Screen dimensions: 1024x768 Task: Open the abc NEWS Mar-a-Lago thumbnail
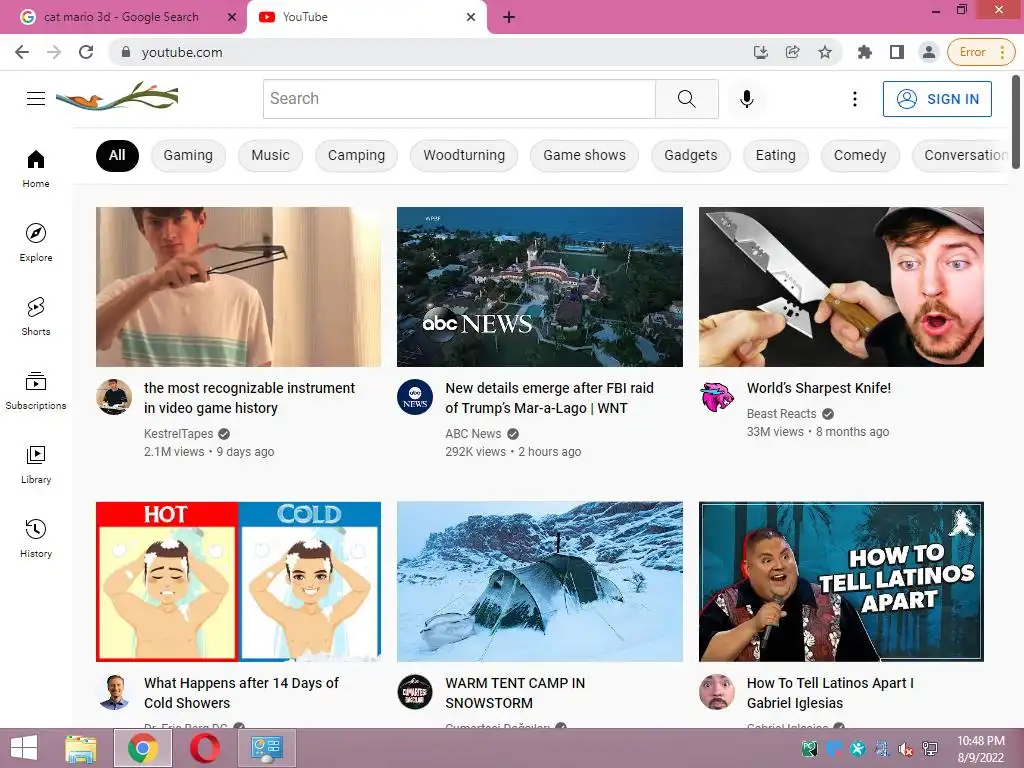539,287
